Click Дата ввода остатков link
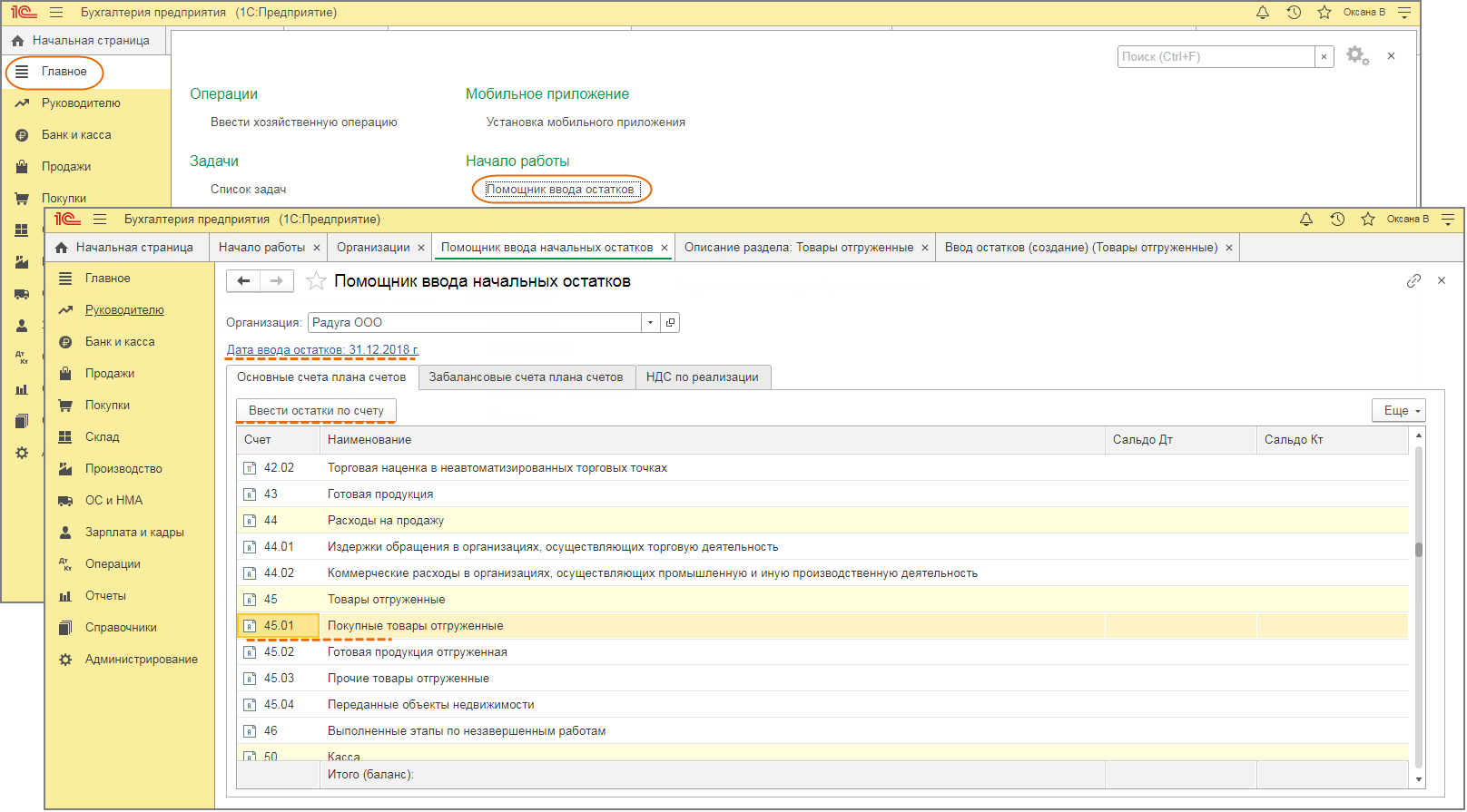 322,350
